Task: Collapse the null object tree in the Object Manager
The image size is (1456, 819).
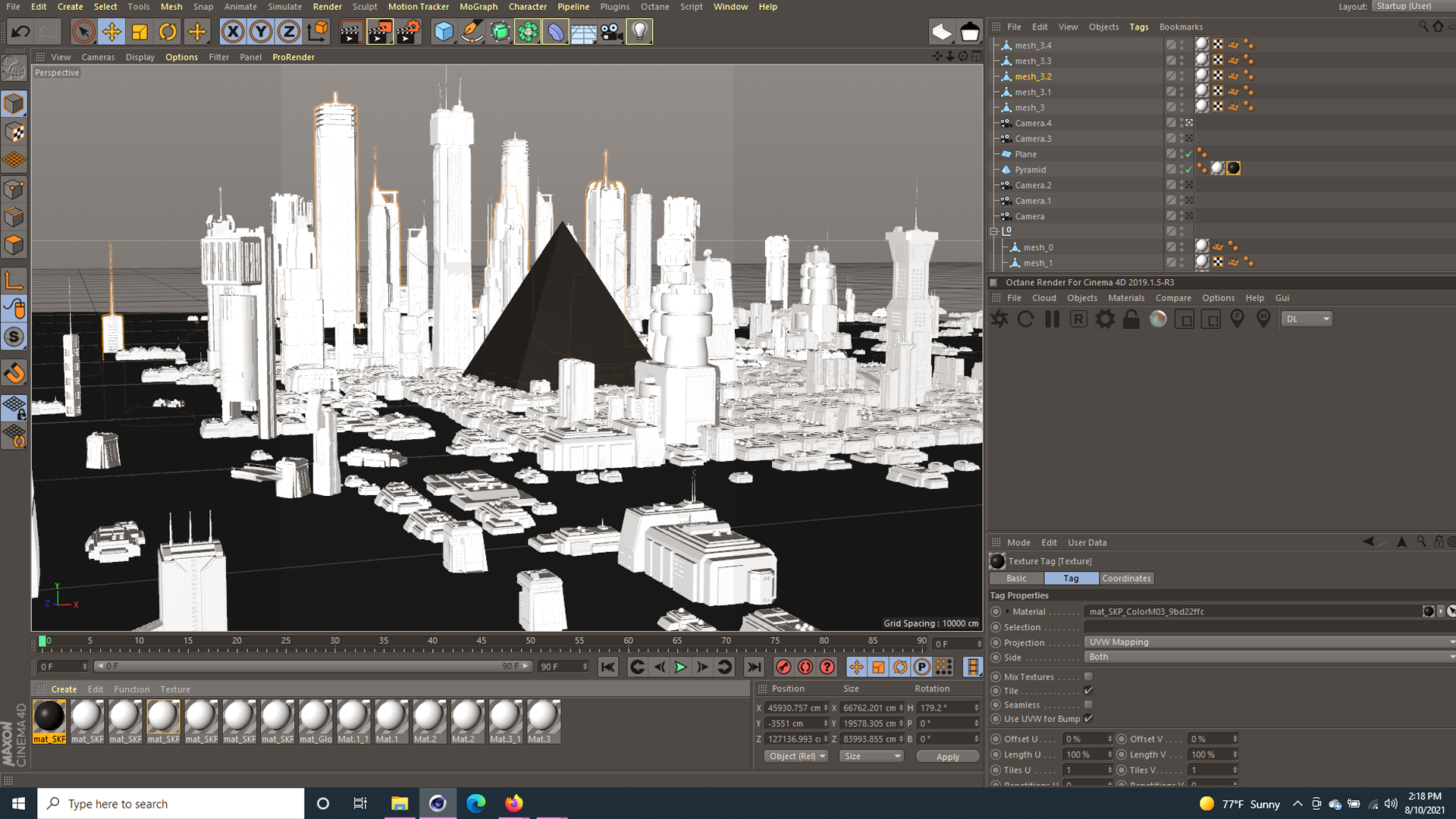Action: tap(994, 231)
